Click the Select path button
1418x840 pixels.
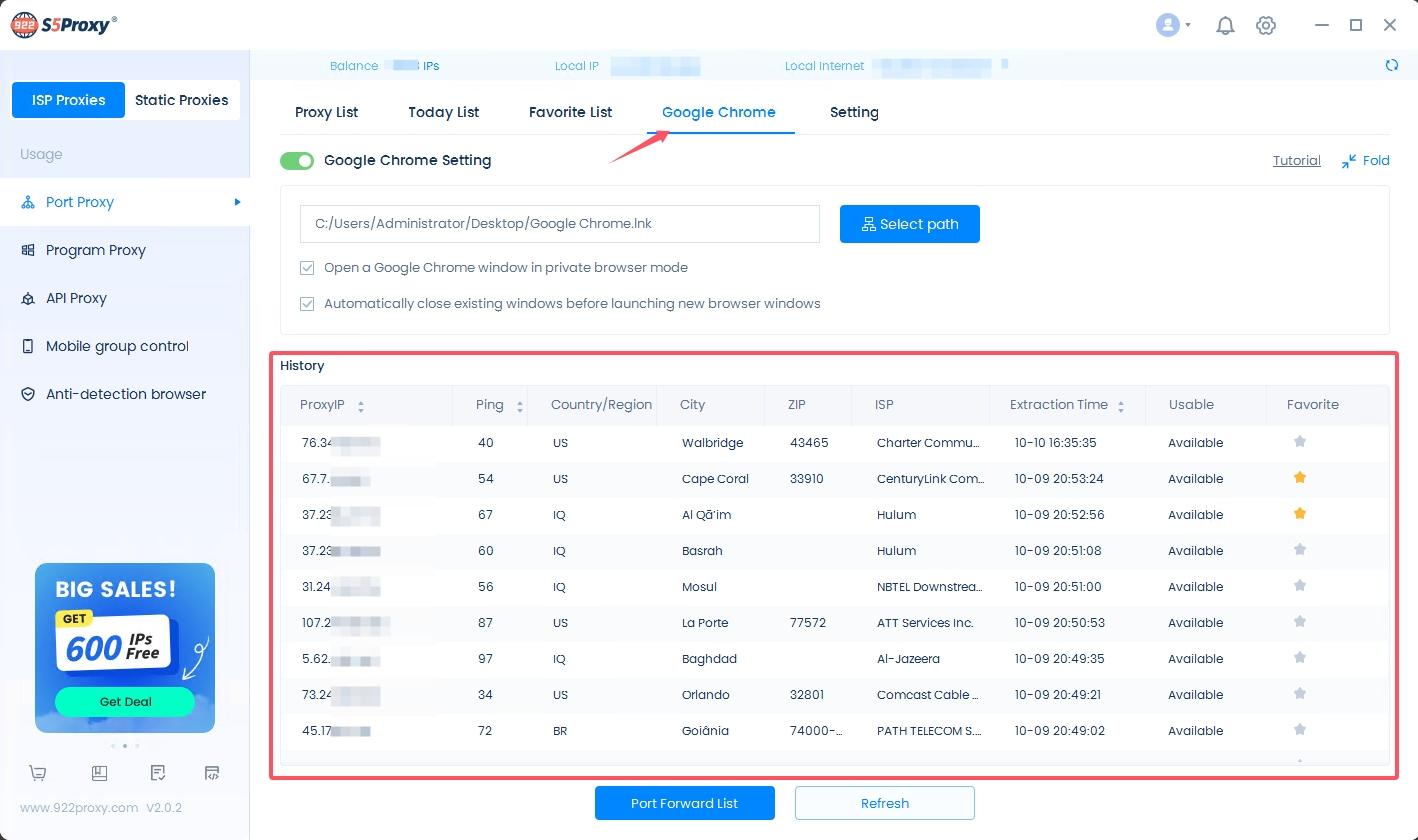click(x=909, y=224)
